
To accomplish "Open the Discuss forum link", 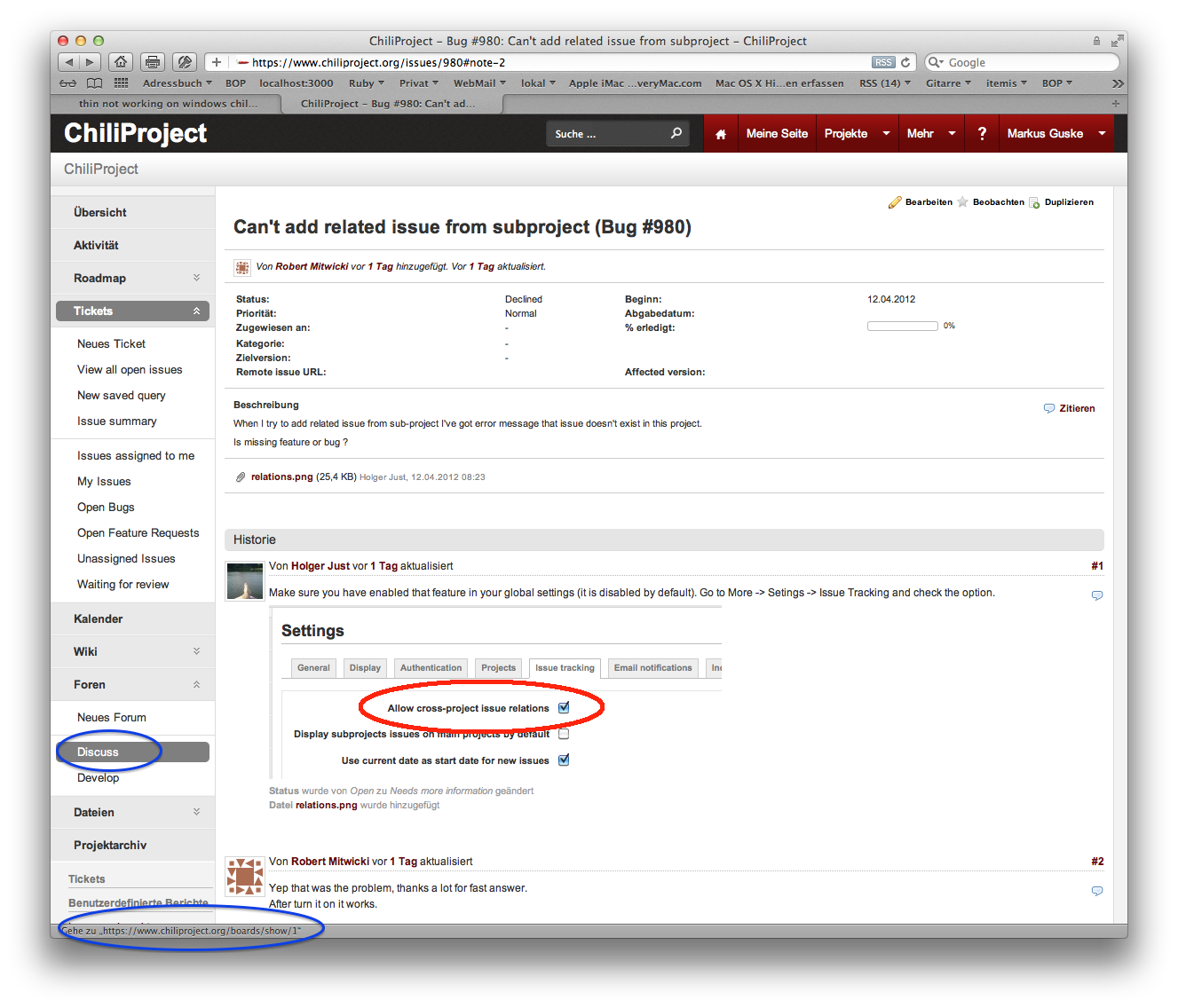I will (x=98, y=752).
